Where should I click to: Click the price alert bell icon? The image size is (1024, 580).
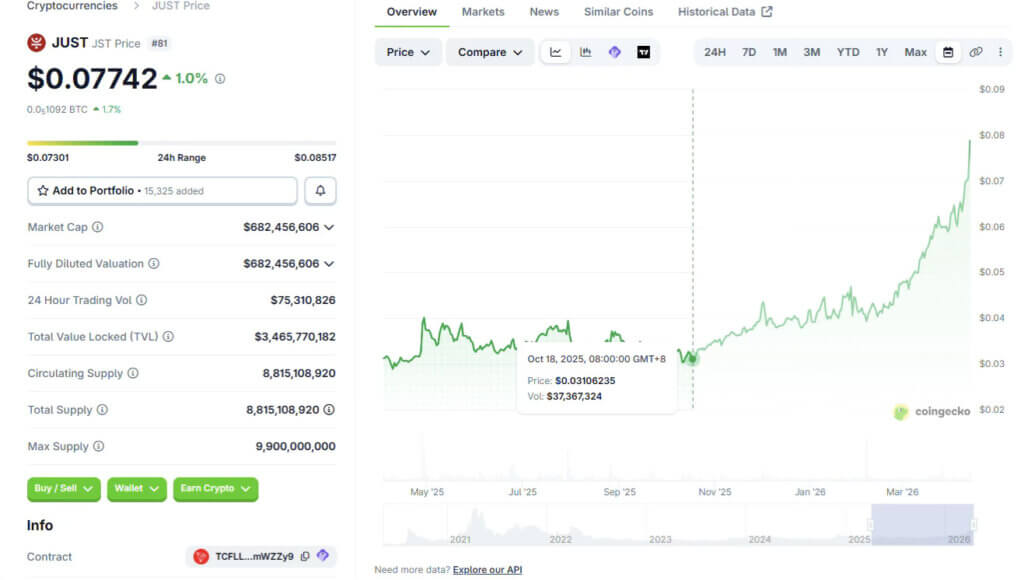320,190
